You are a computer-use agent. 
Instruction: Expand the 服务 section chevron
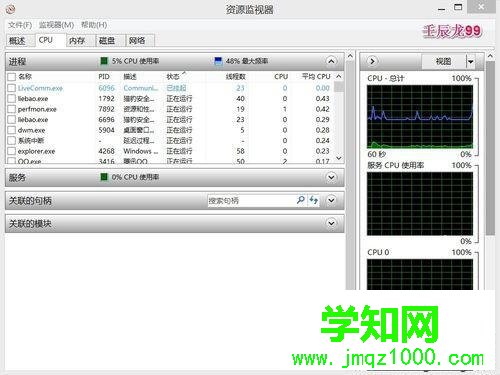click(x=331, y=177)
